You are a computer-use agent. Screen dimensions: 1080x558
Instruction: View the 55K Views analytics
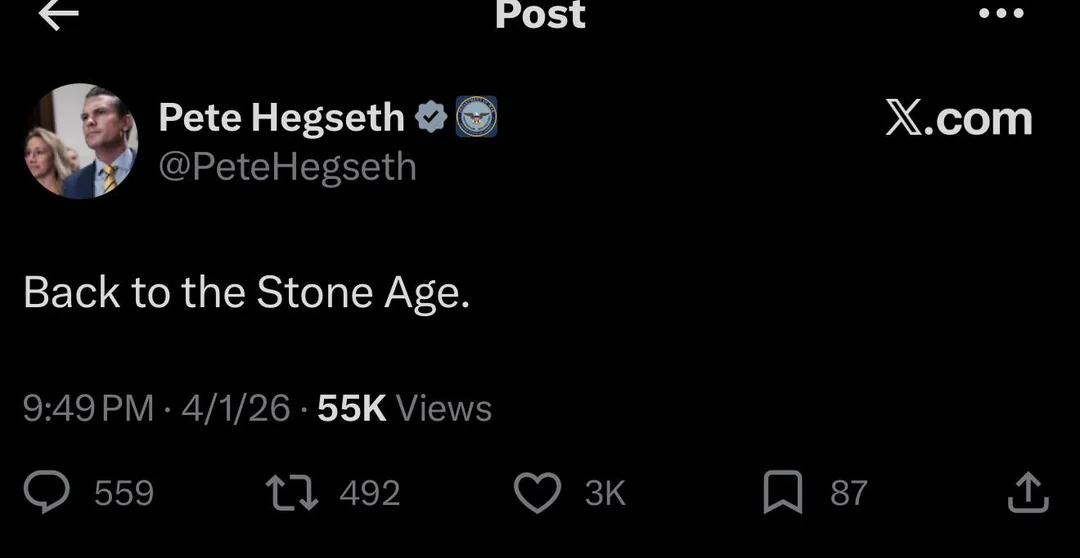click(404, 408)
